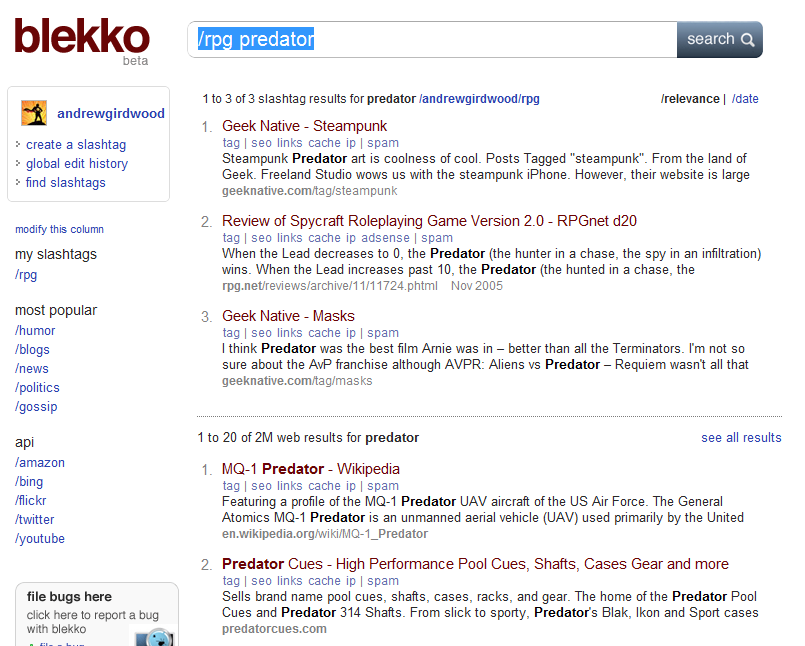This screenshot has height=646, width=805.
Task: View the global edit history
Action: click(77, 163)
